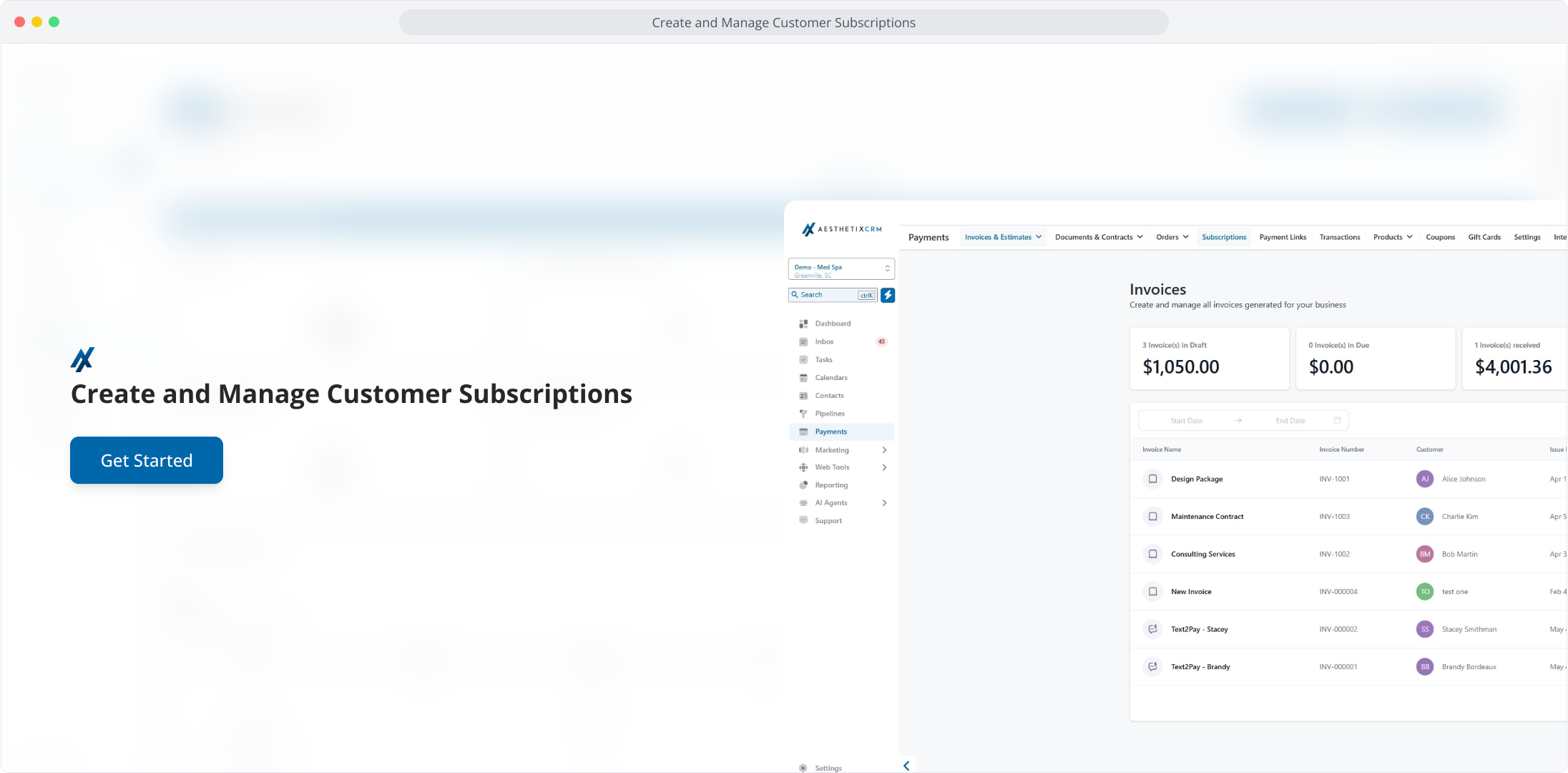Go to the Transactions tab
Screen dimensions: 1568x773
1339,237
